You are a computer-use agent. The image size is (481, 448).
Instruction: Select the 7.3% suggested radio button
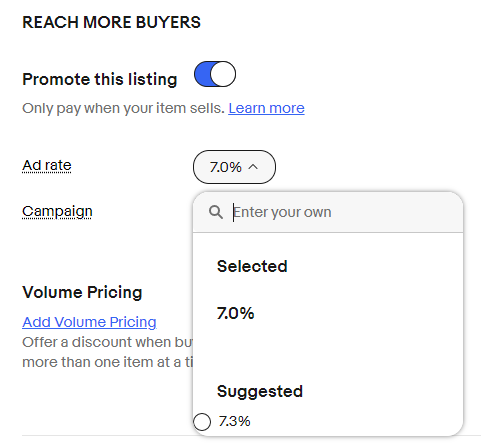click(x=202, y=422)
